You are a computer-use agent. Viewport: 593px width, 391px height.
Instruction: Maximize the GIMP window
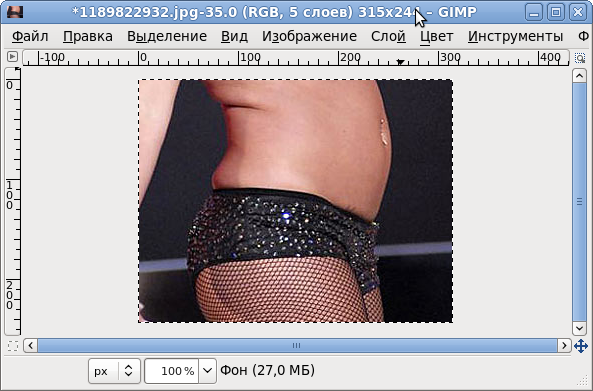pyautogui.click(x=556, y=12)
